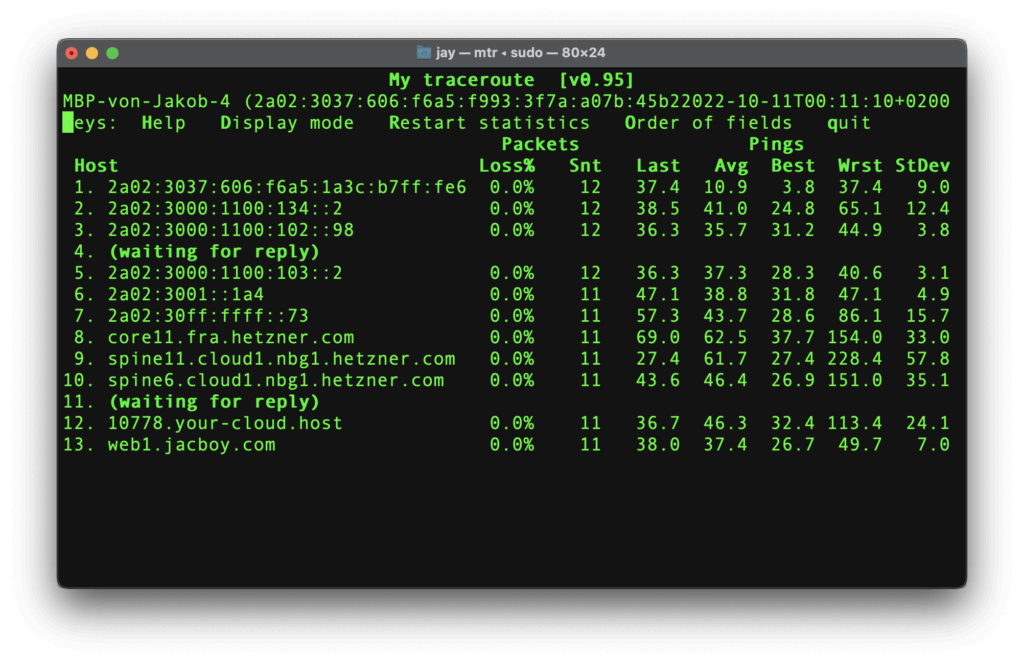Click hop 5 host 2a02:3000:1100:103::2

225,273
